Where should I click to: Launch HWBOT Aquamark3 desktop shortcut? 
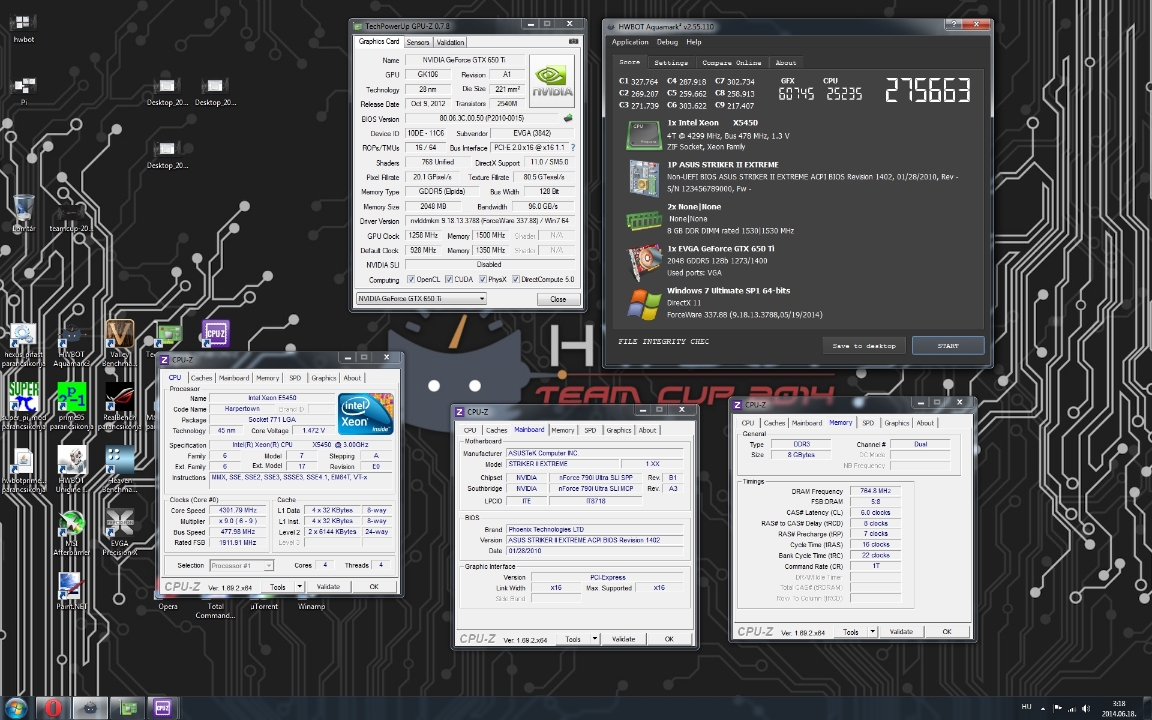pyautogui.click(x=71, y=343)
